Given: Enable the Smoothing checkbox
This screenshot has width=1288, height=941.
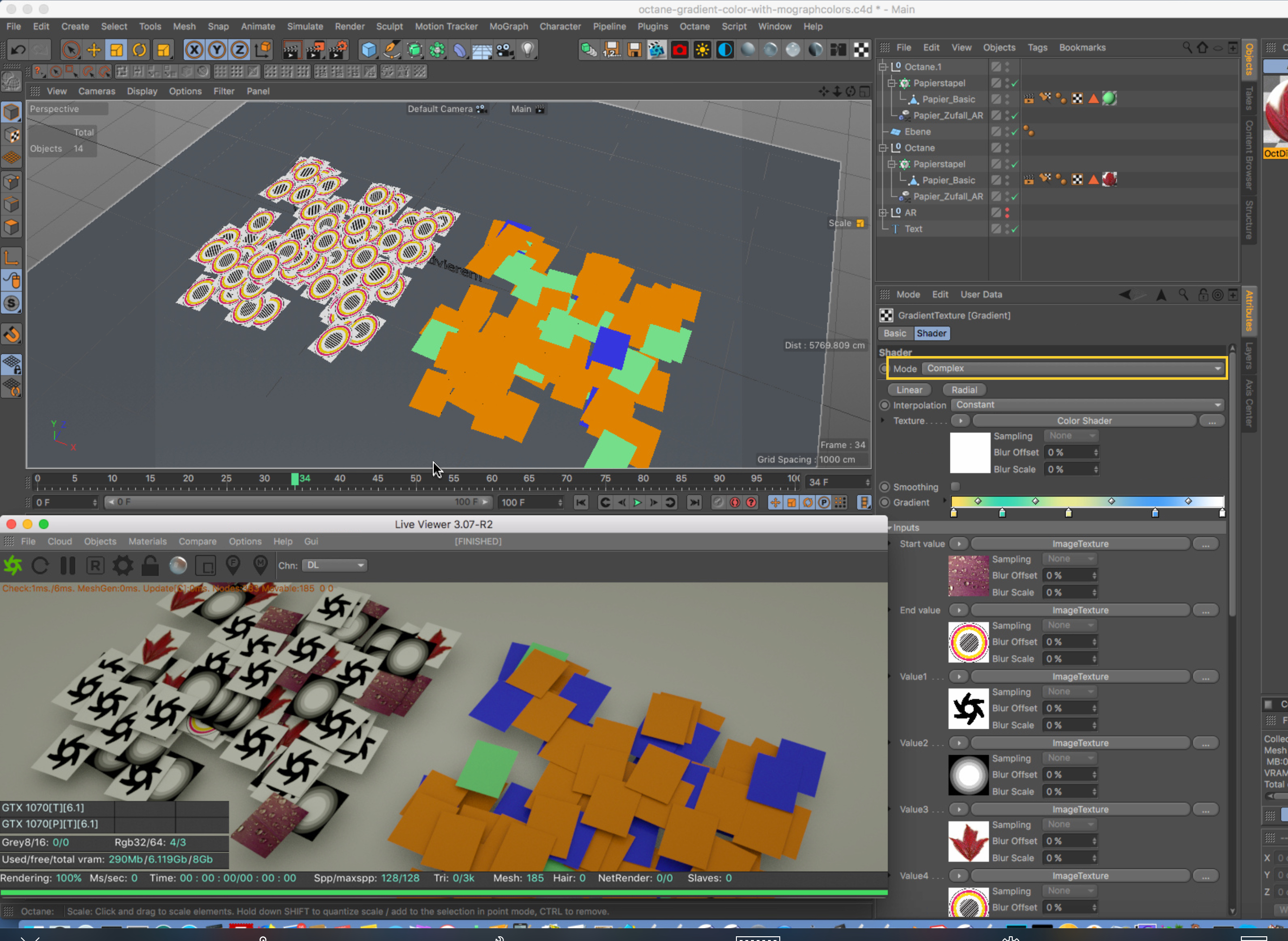Looking at the screenshot, I should tap(956, 486).
